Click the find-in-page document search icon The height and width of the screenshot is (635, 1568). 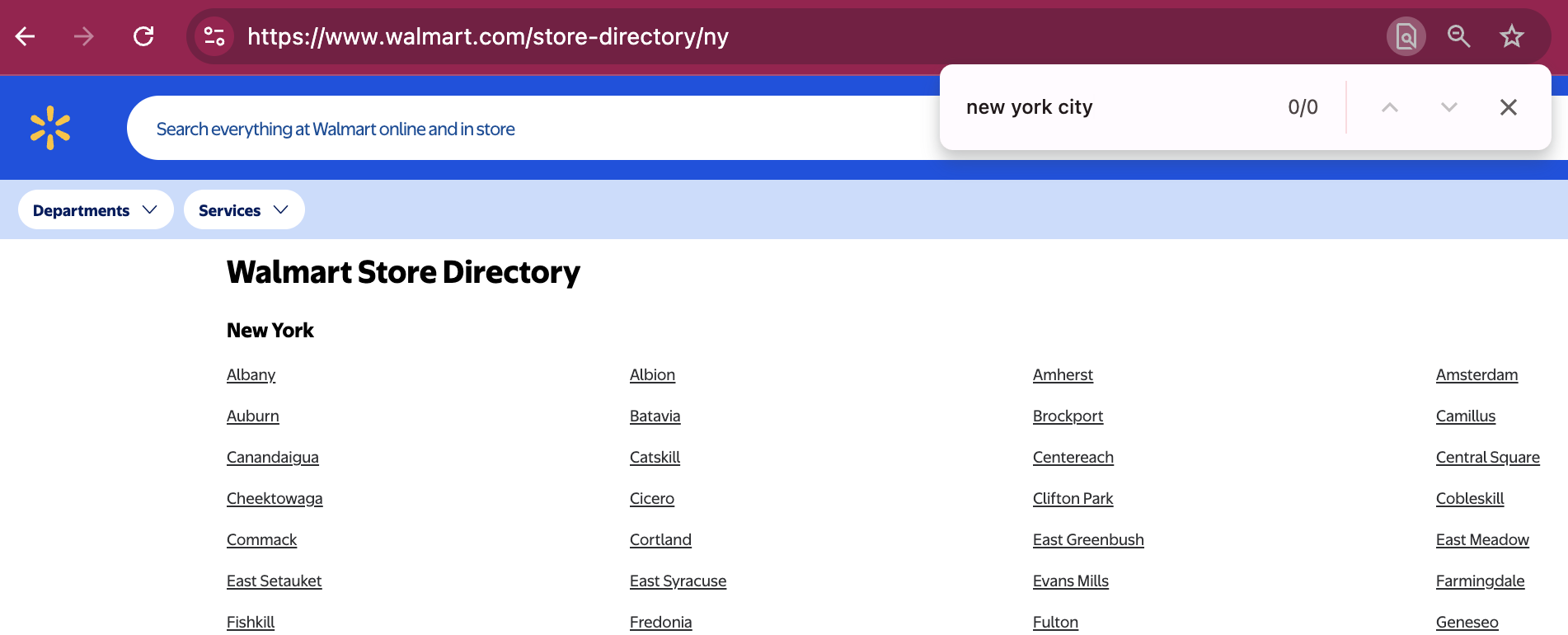(x=1406, y=36)
